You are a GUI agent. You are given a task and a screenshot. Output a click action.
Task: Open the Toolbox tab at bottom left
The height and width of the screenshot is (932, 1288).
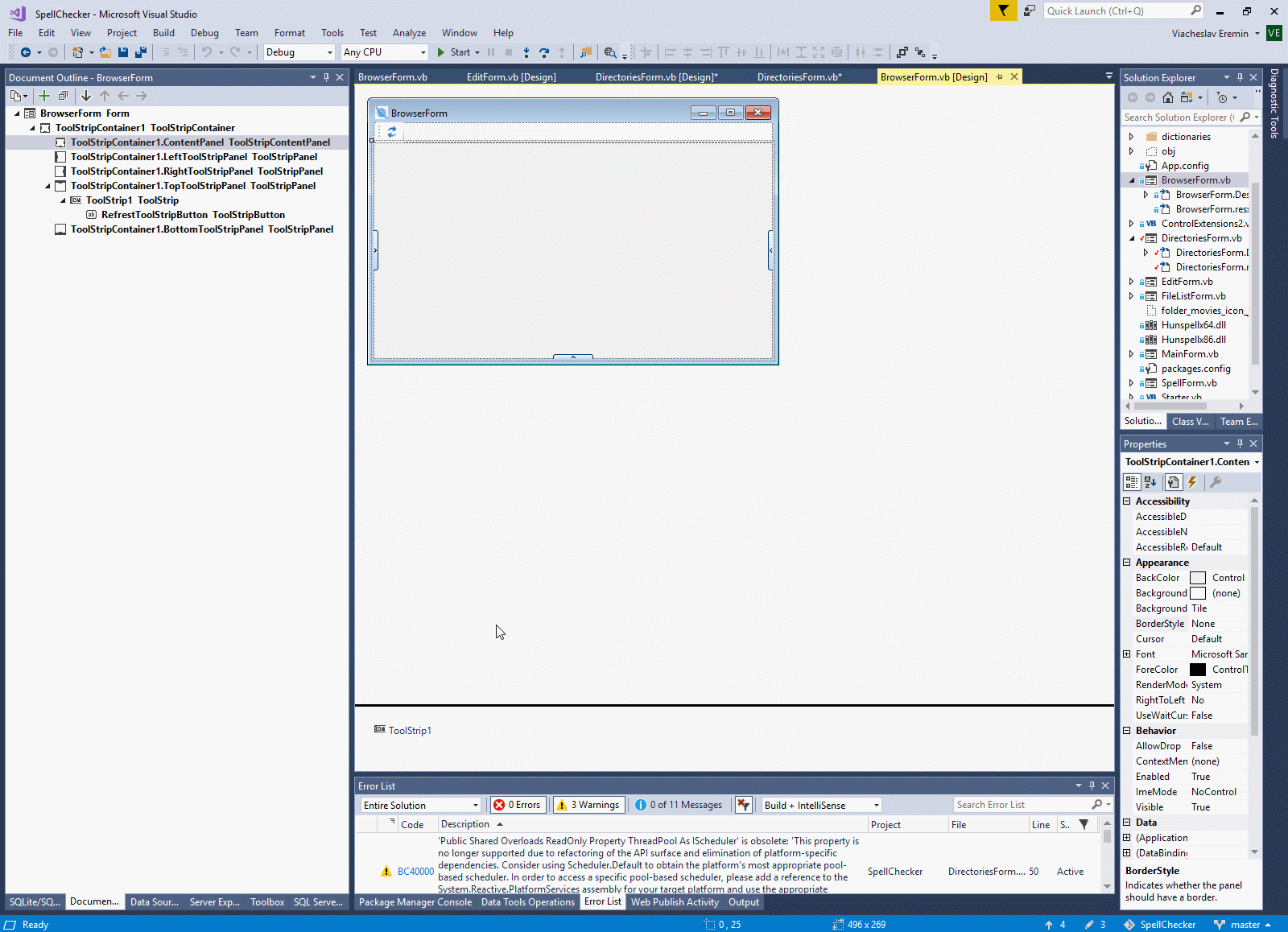[267, 902]
